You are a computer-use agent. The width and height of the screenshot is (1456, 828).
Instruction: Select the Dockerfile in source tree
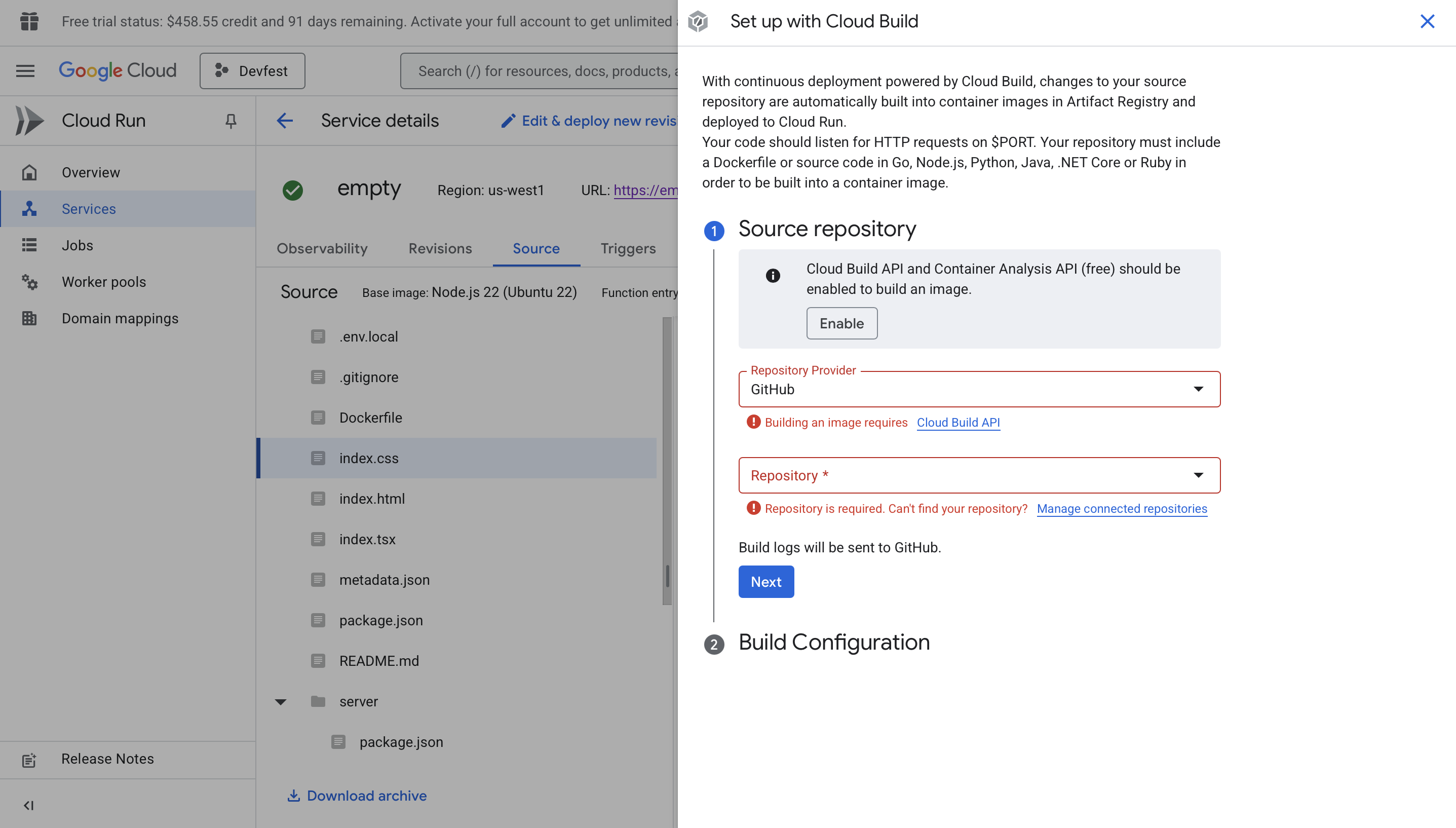tap(371, 418)
